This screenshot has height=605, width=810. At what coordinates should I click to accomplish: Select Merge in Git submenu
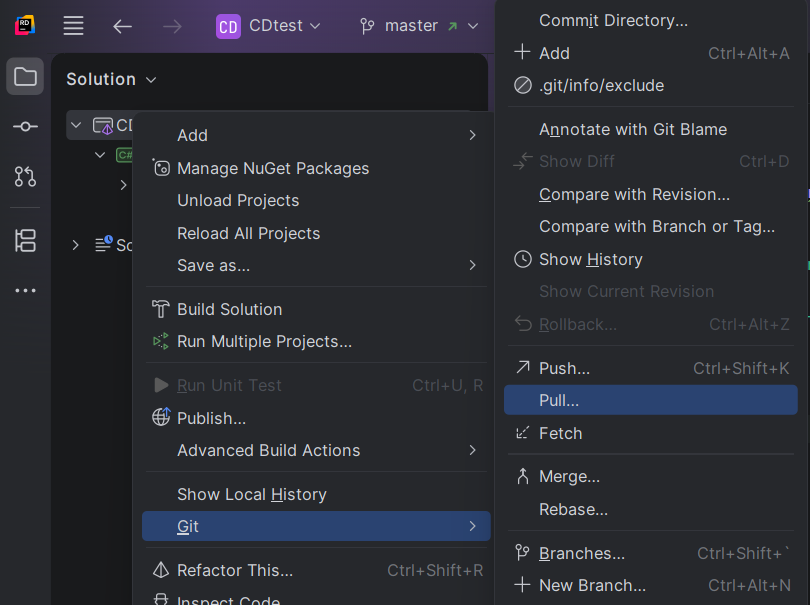pos(651,476)
